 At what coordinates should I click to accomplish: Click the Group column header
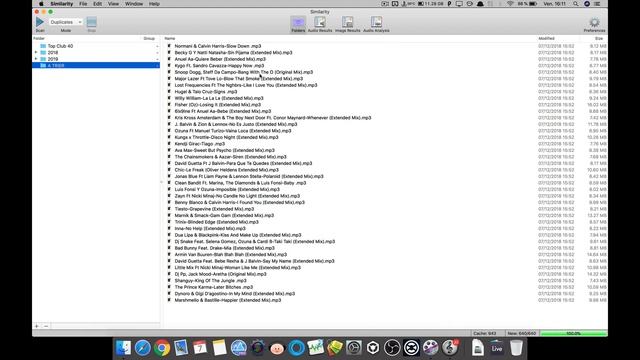[149, 38]
